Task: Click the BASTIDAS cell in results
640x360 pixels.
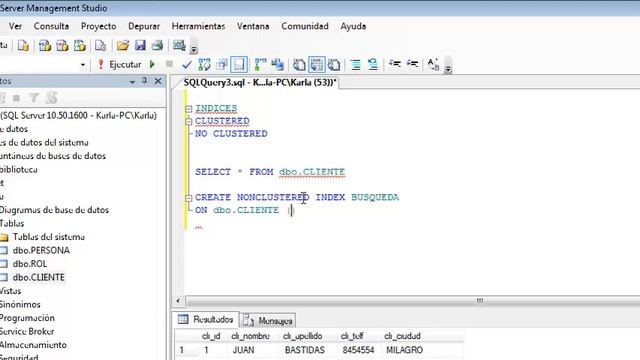Action: click(304, 350)
